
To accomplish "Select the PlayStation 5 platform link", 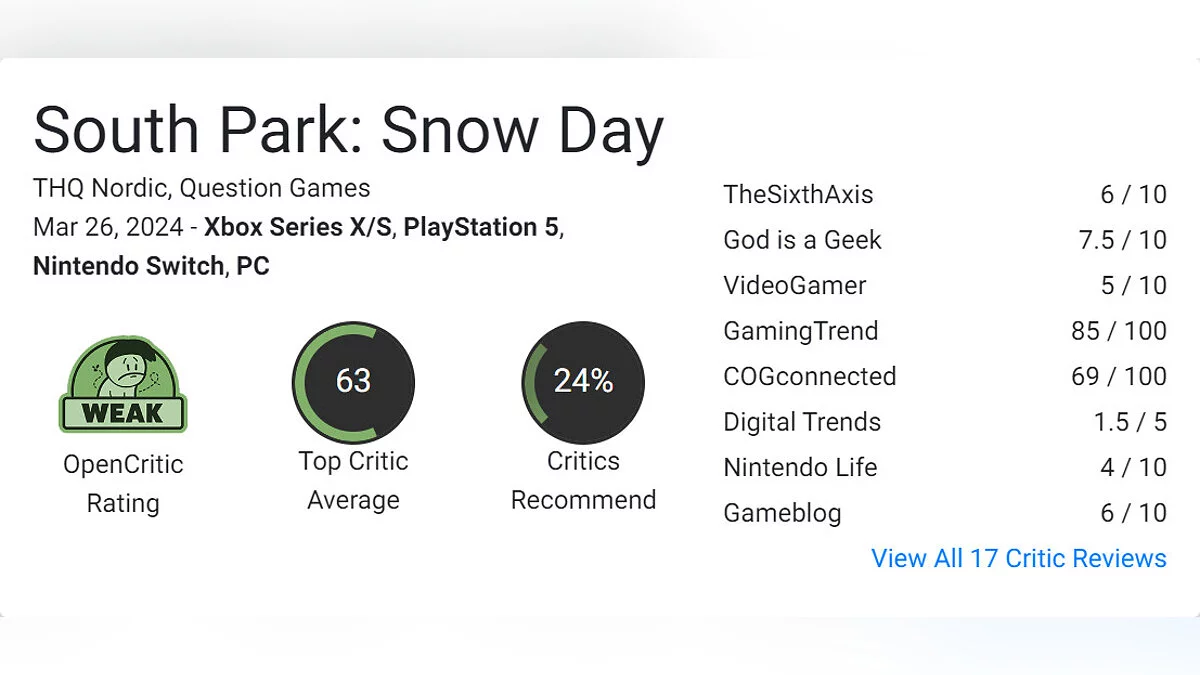I will pos(481,227).
